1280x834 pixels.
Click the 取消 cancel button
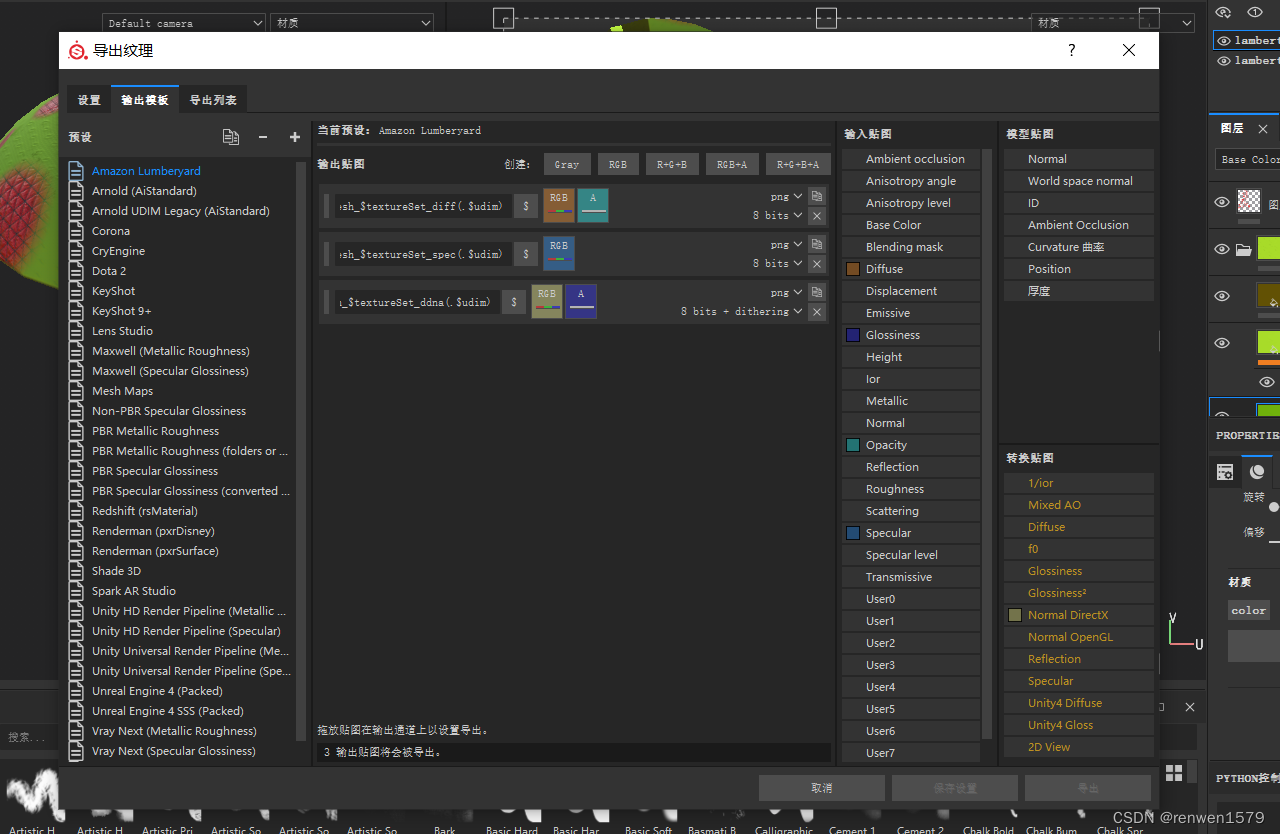point(822,788)
